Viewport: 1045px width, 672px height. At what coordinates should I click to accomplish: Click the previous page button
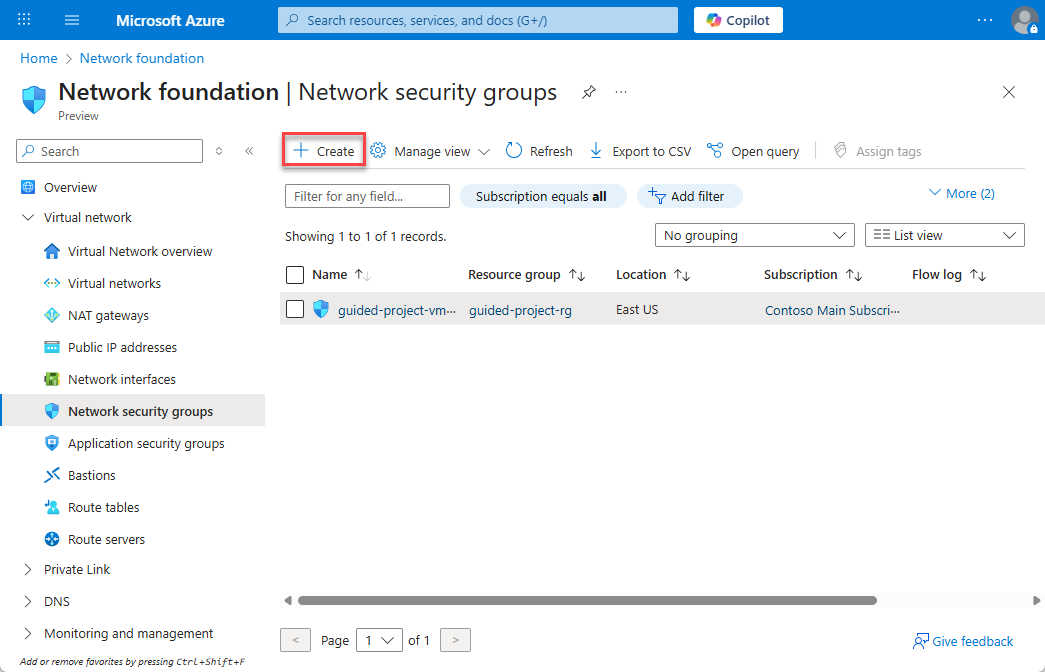click(x=295, y=640)
